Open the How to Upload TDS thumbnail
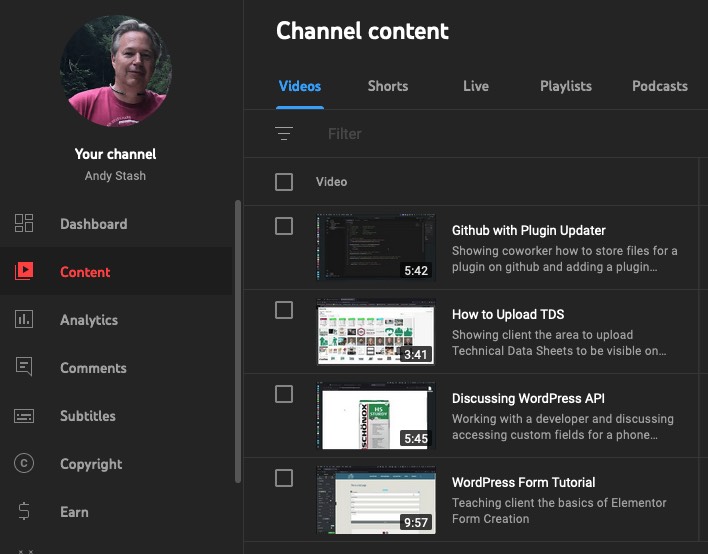Screen dimensions: 708x554 pos(376,332)
